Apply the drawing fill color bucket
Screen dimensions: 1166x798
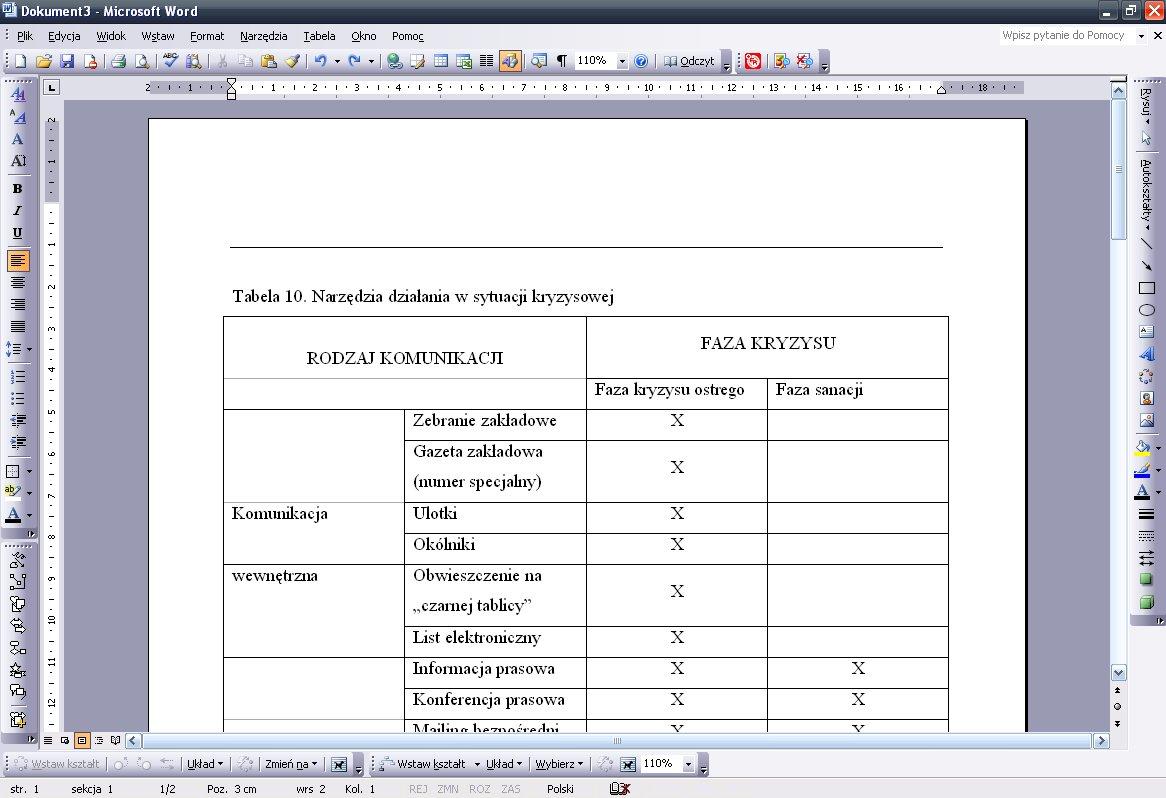(1144, 448)
